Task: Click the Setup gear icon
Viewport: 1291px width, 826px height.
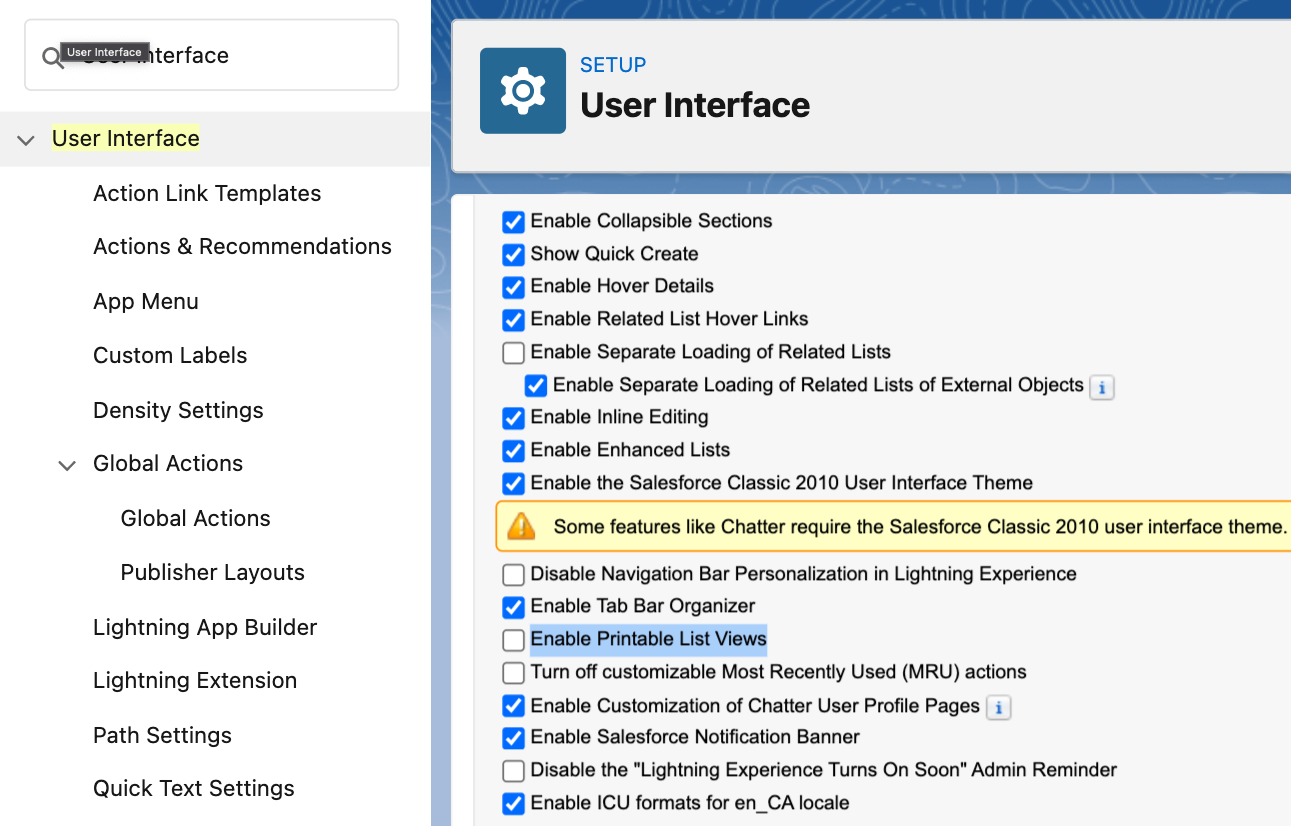Action: (x=522, y=91)
